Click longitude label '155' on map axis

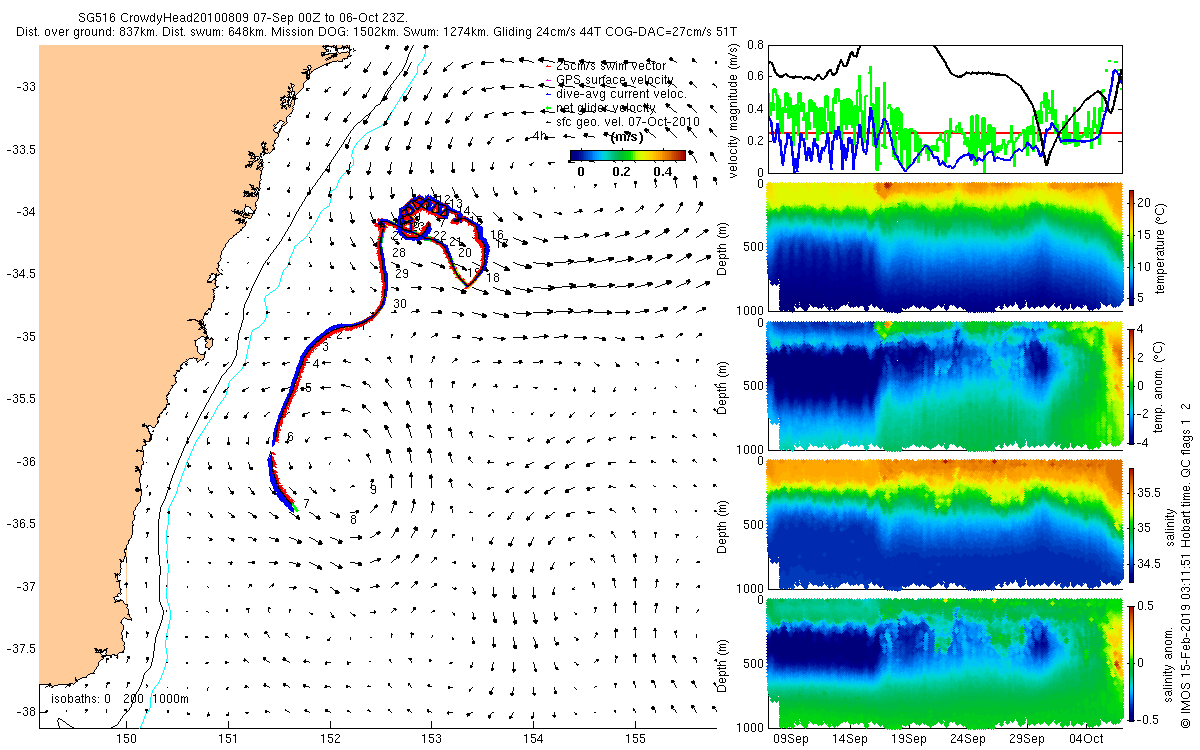click(635, 740)
